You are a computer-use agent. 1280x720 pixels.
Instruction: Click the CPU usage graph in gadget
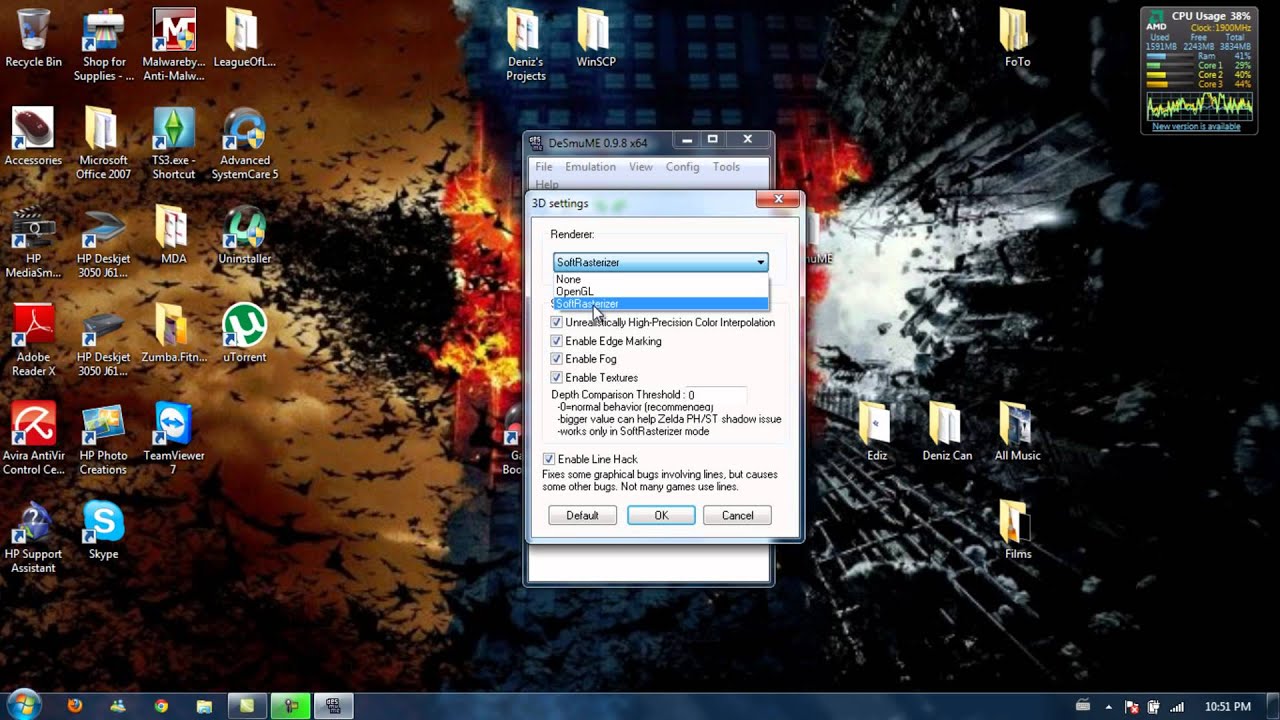pos(1199,105)
